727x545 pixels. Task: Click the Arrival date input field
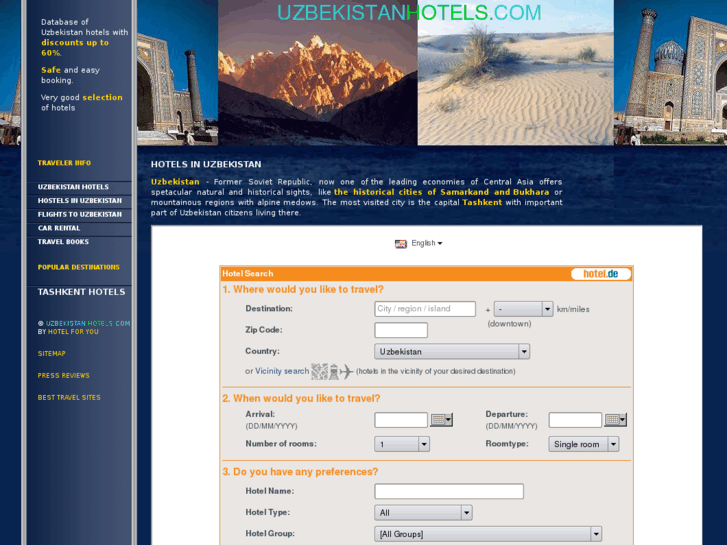pos(401,420)
